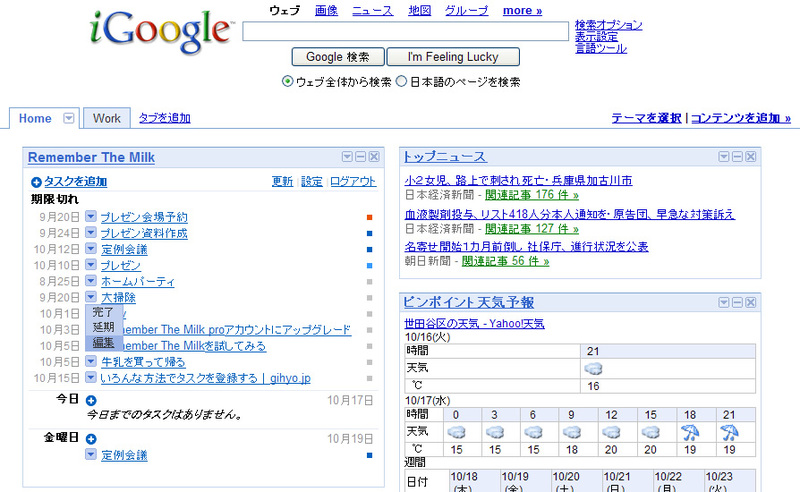Click orange priority marker for プレゼン会場予約

coord(369,217)
